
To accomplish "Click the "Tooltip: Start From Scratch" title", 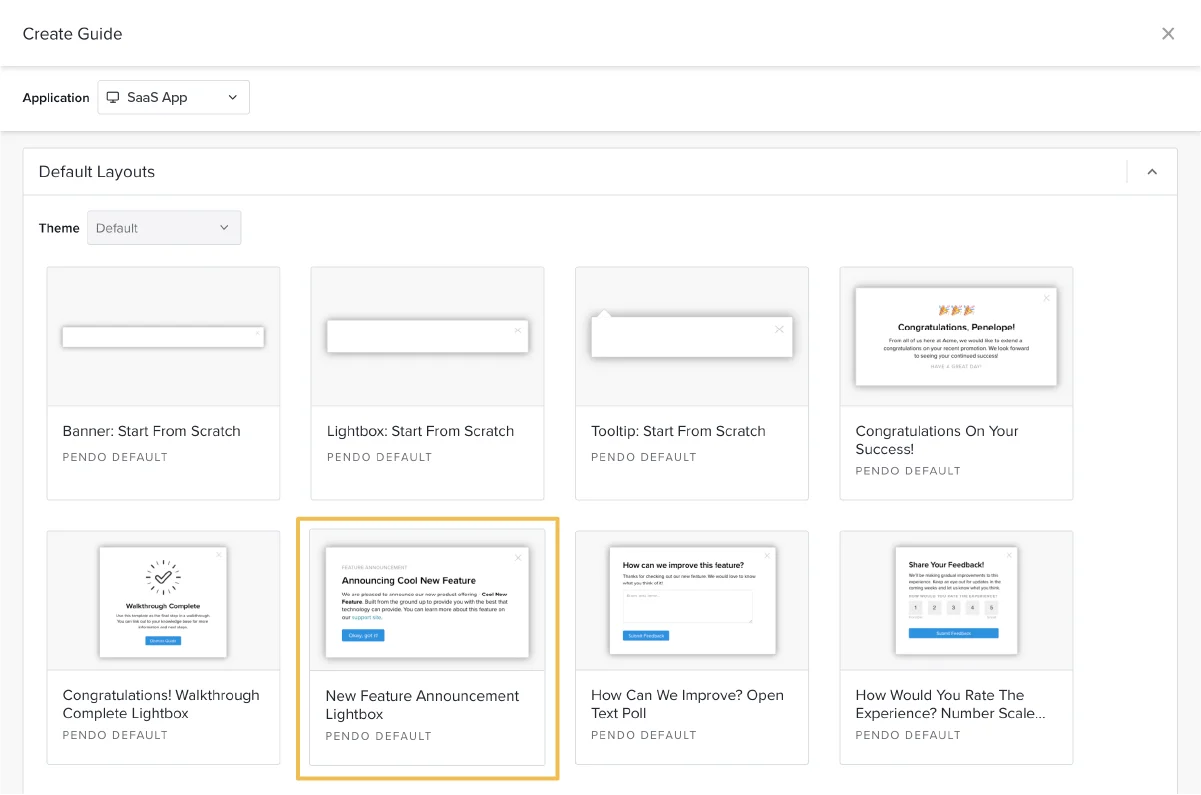I will (x=678, y=431).
